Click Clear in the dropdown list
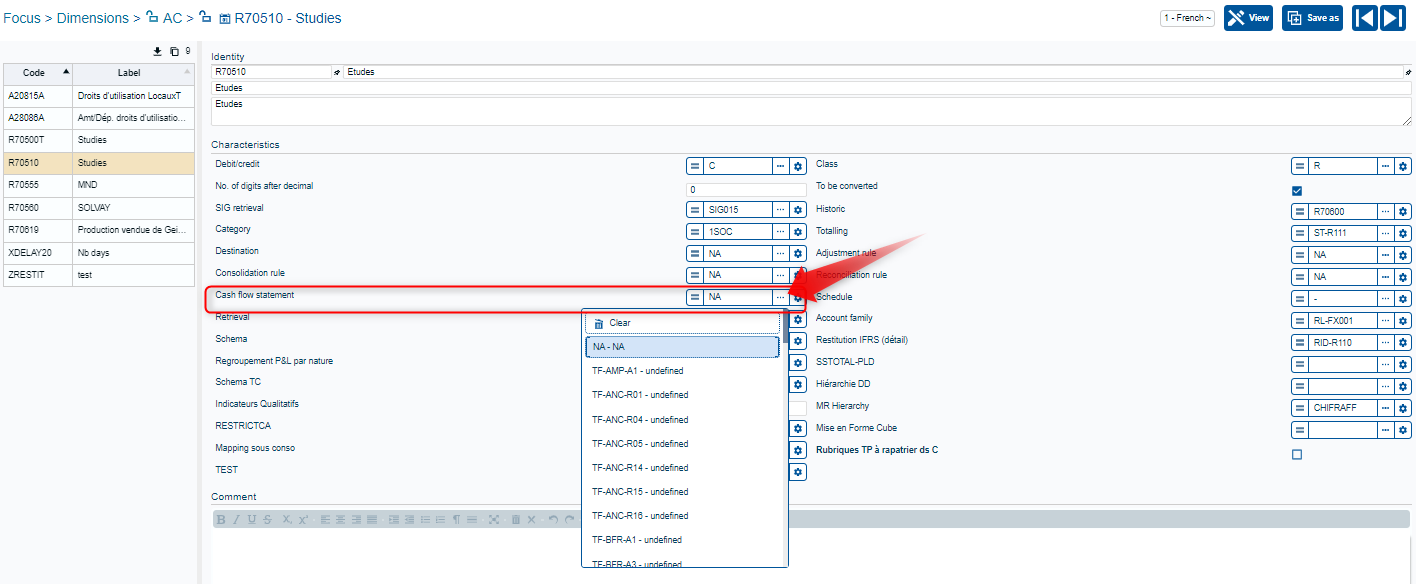This screenshot has width=1416, height=584. [x=682, y=323]
